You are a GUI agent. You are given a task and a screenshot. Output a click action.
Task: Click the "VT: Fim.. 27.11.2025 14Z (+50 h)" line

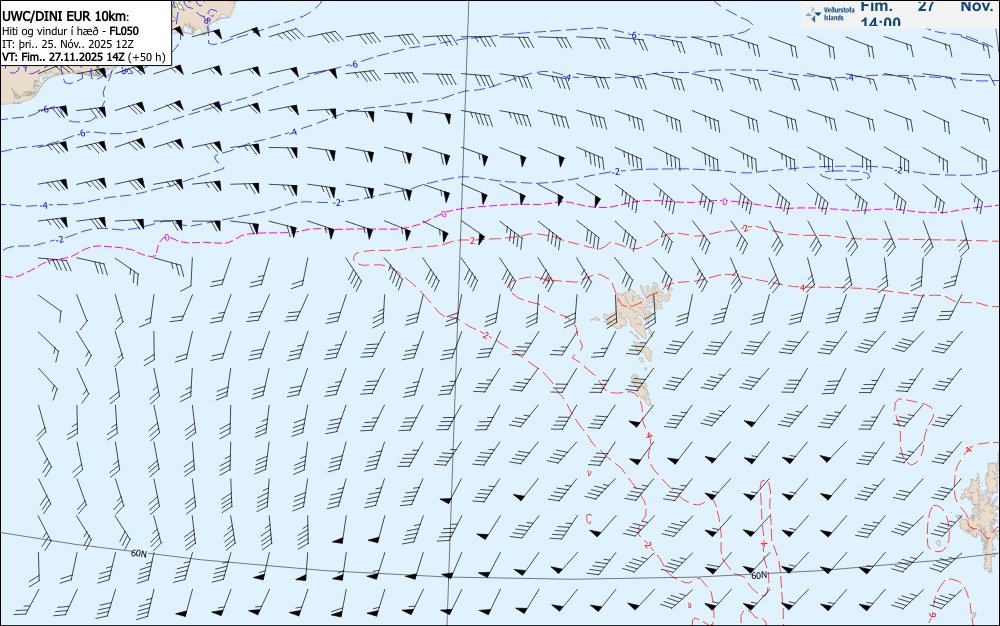coord(84,57)
